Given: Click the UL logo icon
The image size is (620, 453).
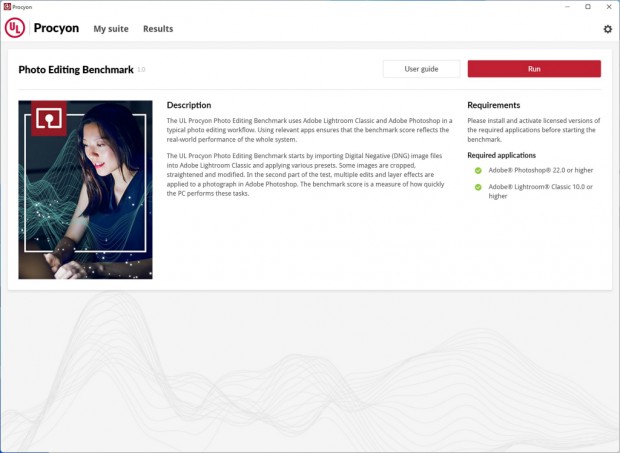Looking at the screenshot, I should pyautogui.click(x=15, y=28).
